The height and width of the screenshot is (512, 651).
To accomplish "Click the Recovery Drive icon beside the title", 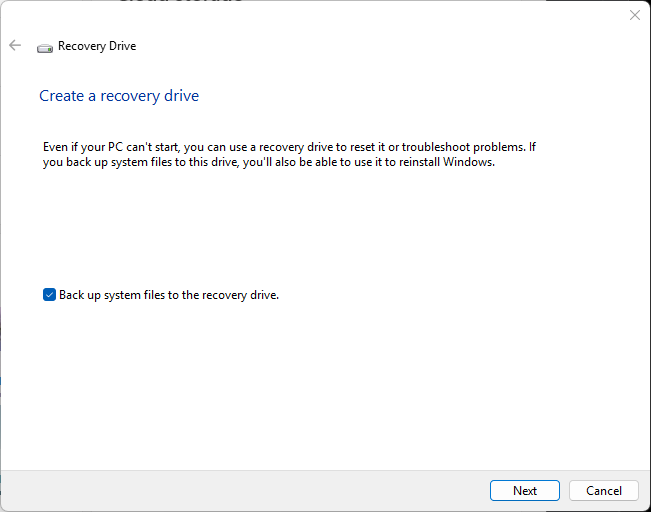I will point(45,47).
